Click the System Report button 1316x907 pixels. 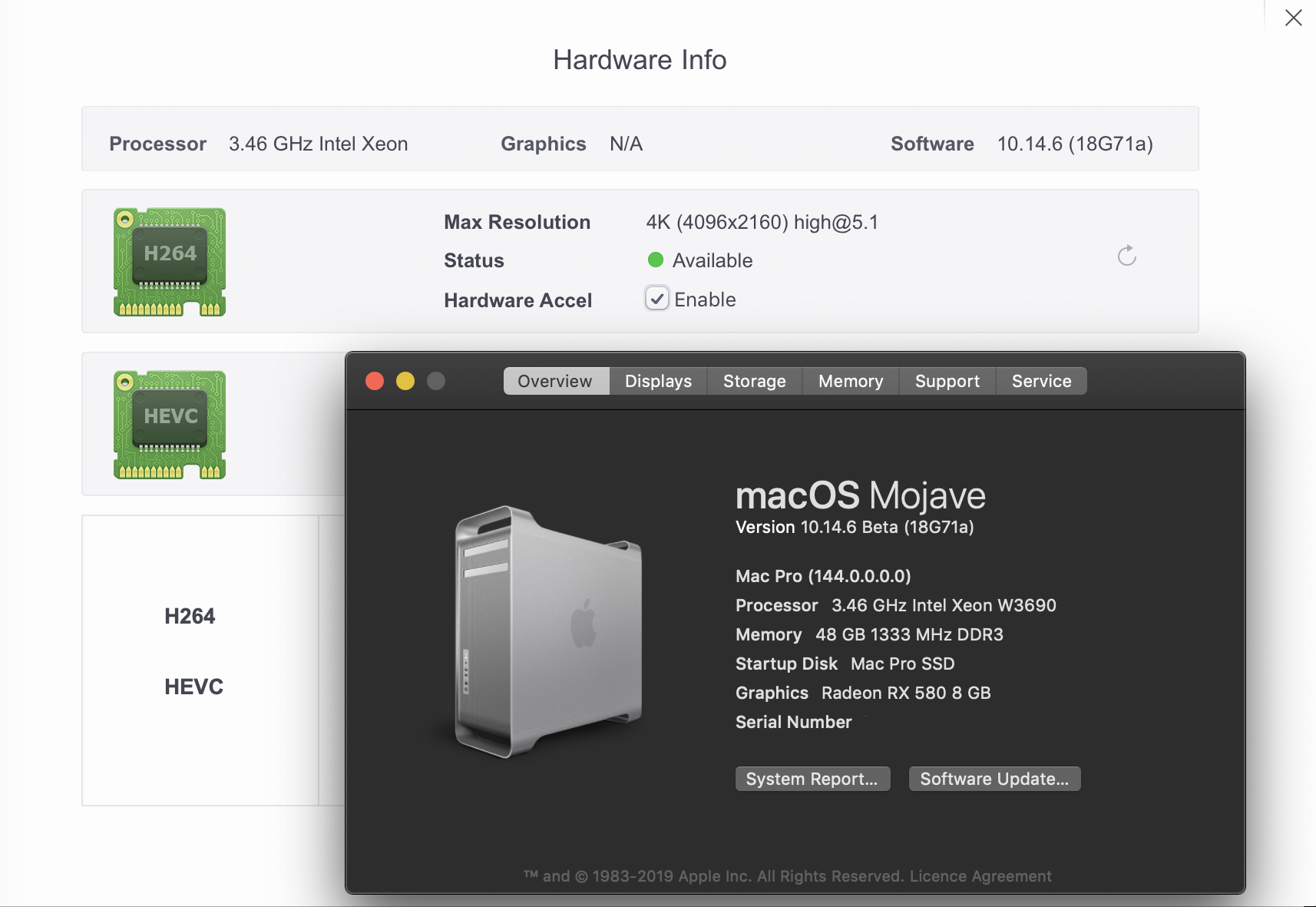[x=812, y=779]
